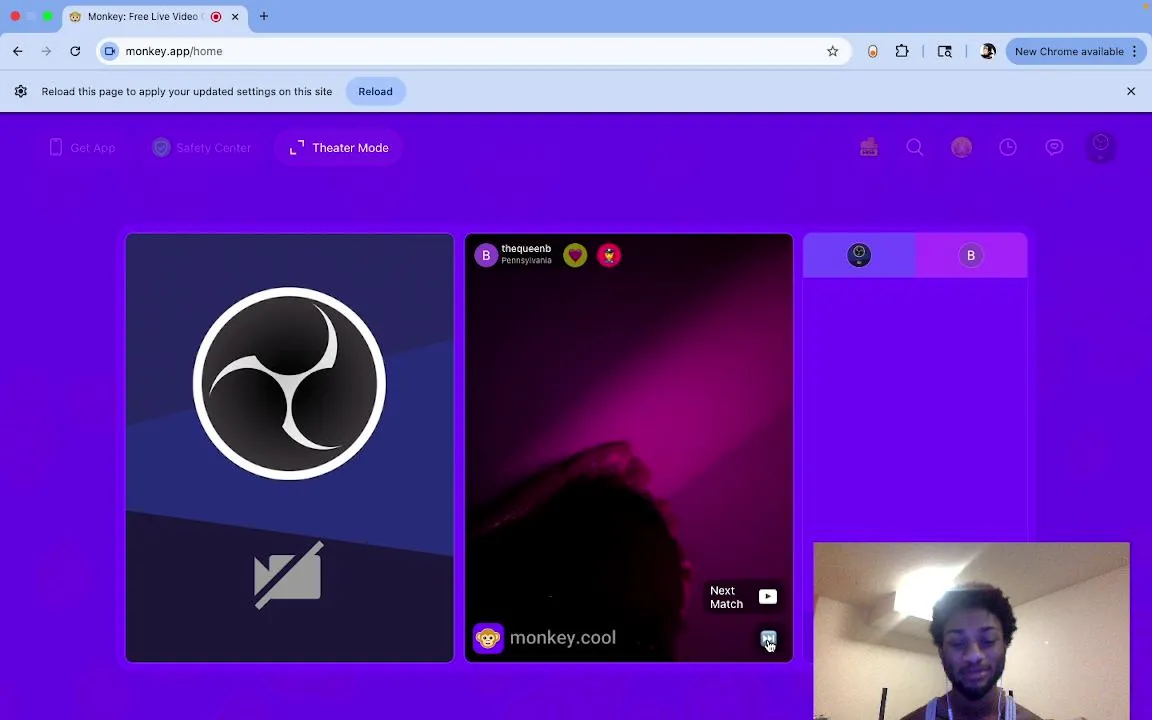Enable Theater Mode
1152x720 pixels.
pyautogui.click(x=339, y=148)
